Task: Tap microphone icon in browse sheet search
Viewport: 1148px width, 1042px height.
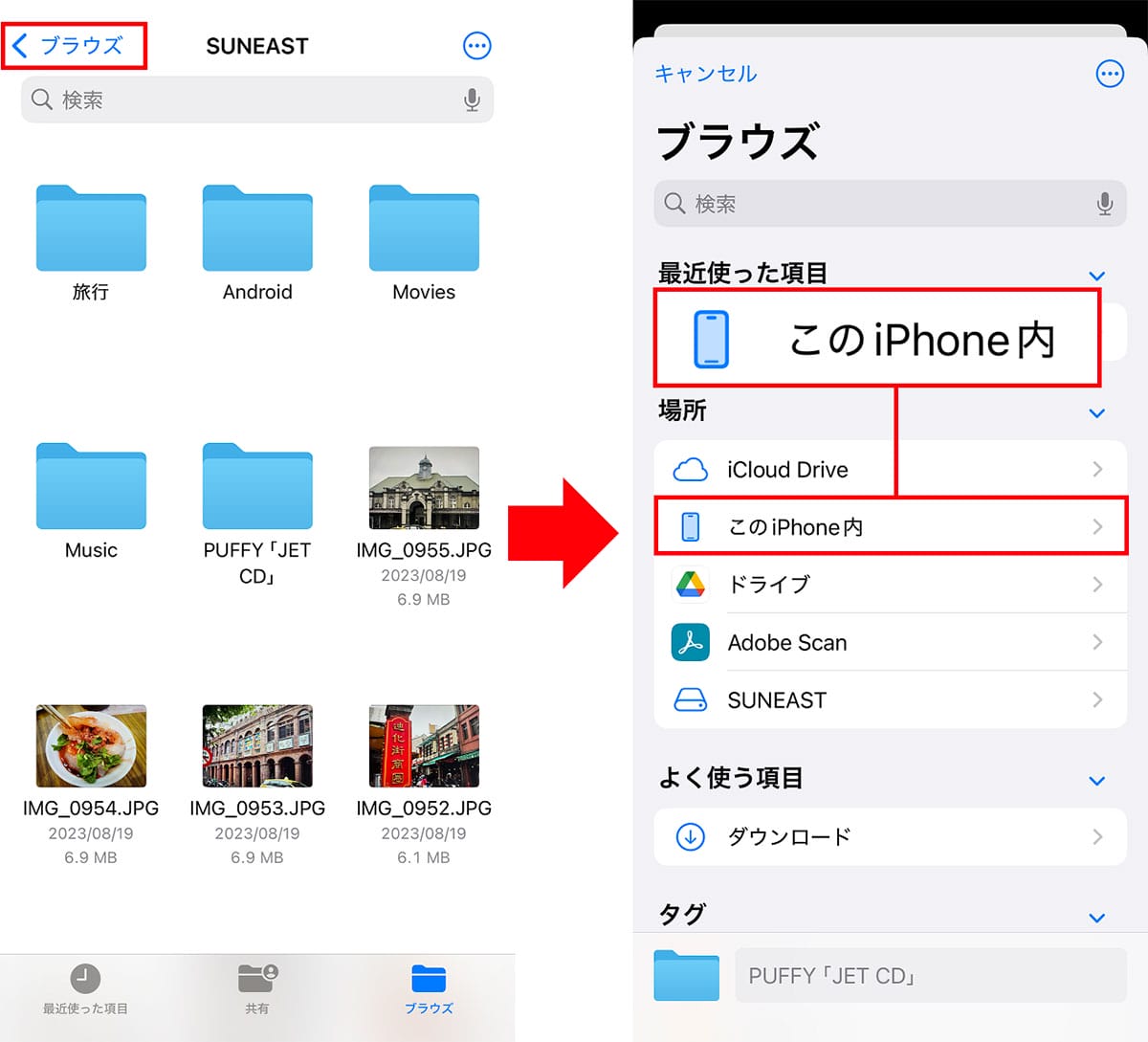Action: tap(1105, 204)
